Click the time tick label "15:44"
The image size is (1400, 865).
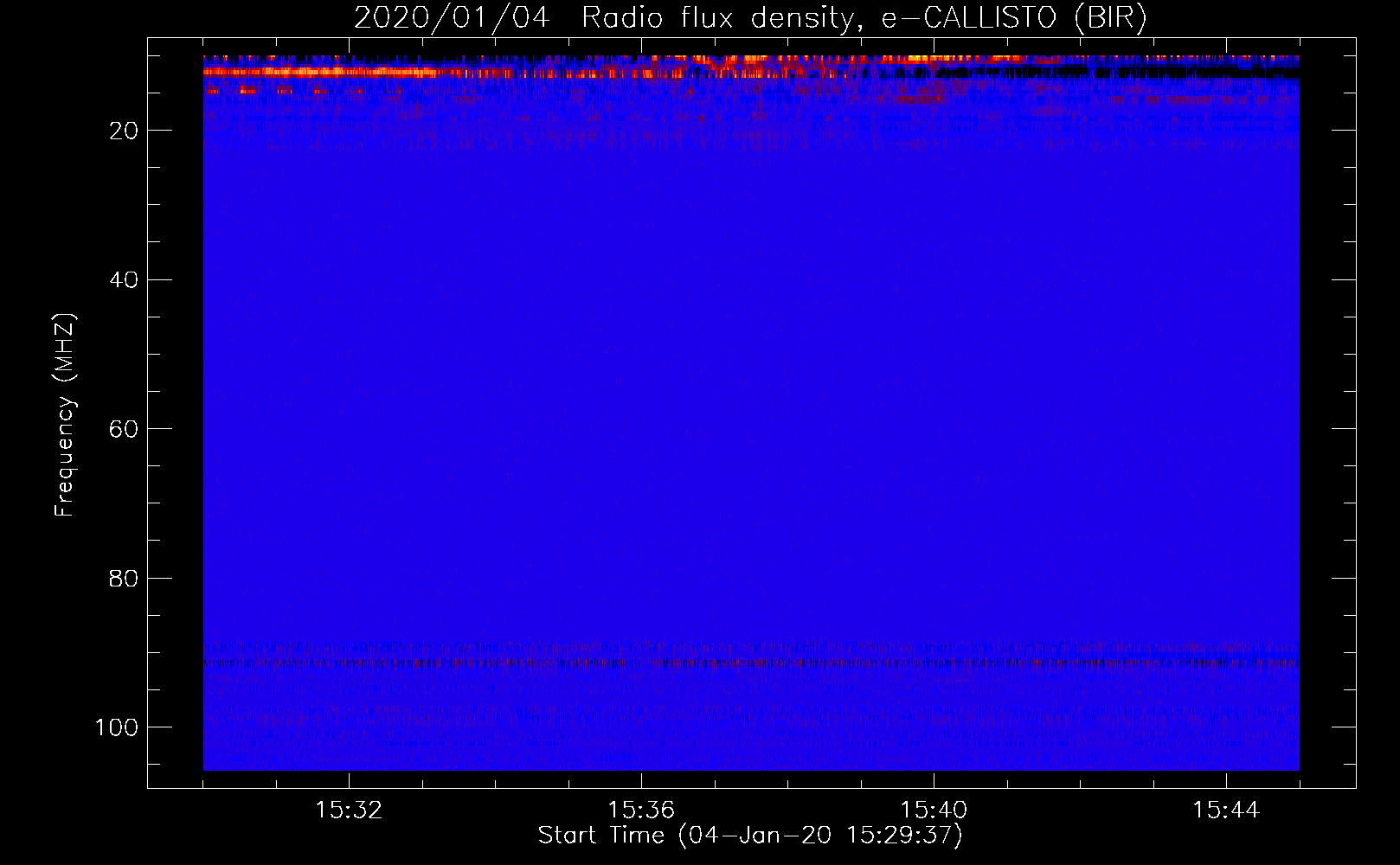tap(1226, 811)
